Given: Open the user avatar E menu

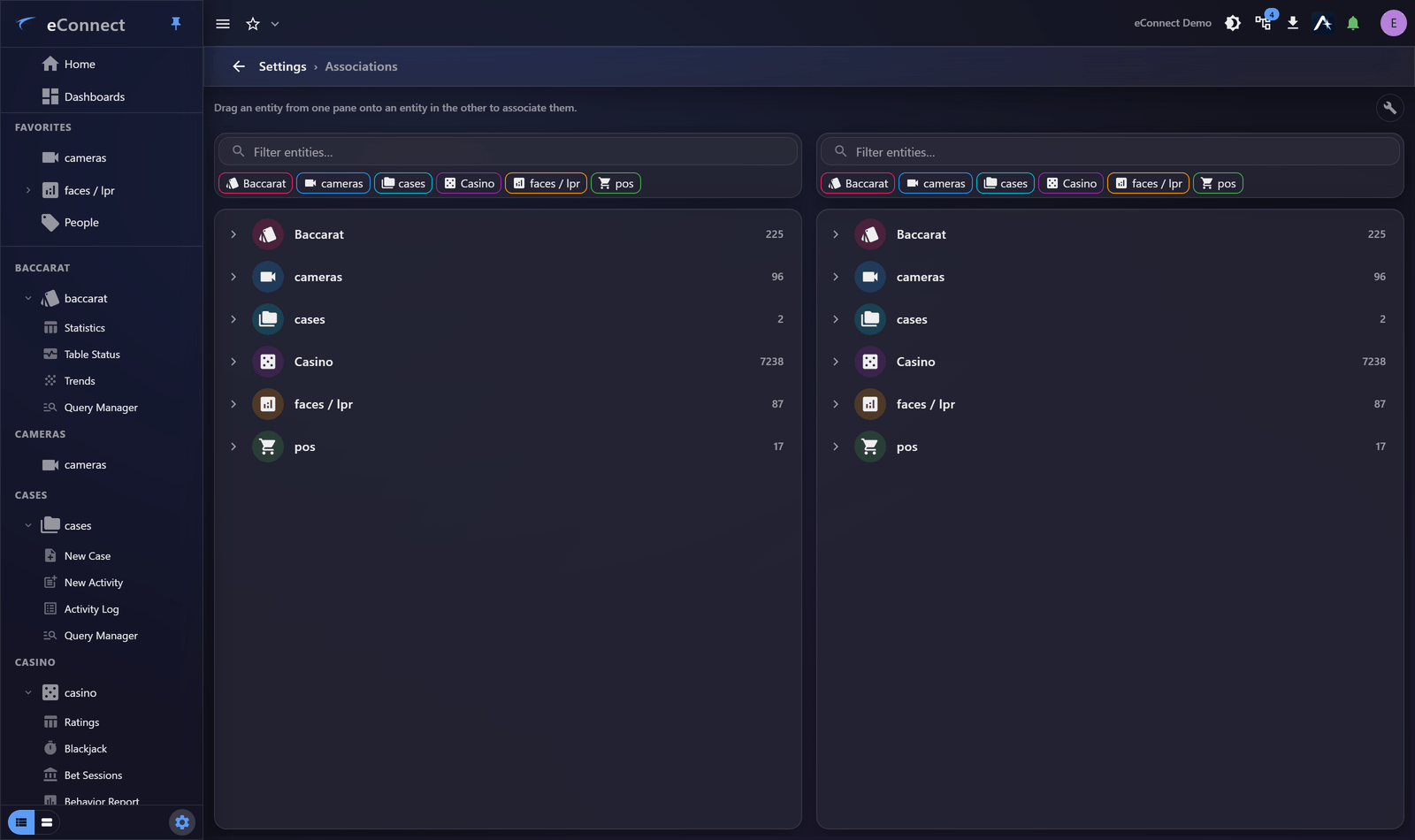Looking at the screenshot, I should click(x=1393, y=23).
